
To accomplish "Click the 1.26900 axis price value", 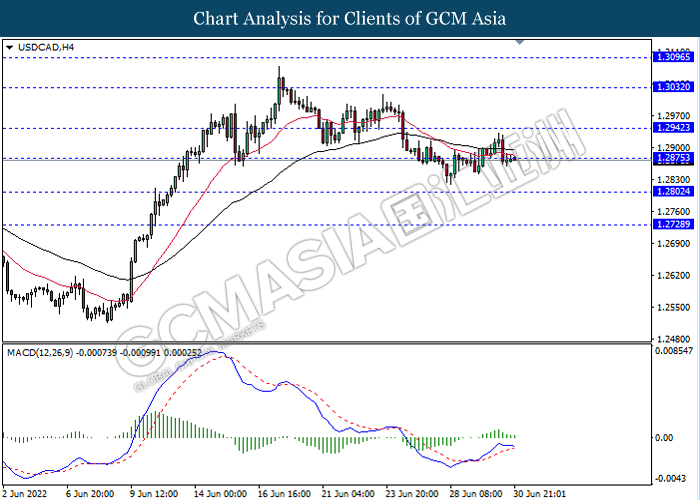I will tap(673, 244).
